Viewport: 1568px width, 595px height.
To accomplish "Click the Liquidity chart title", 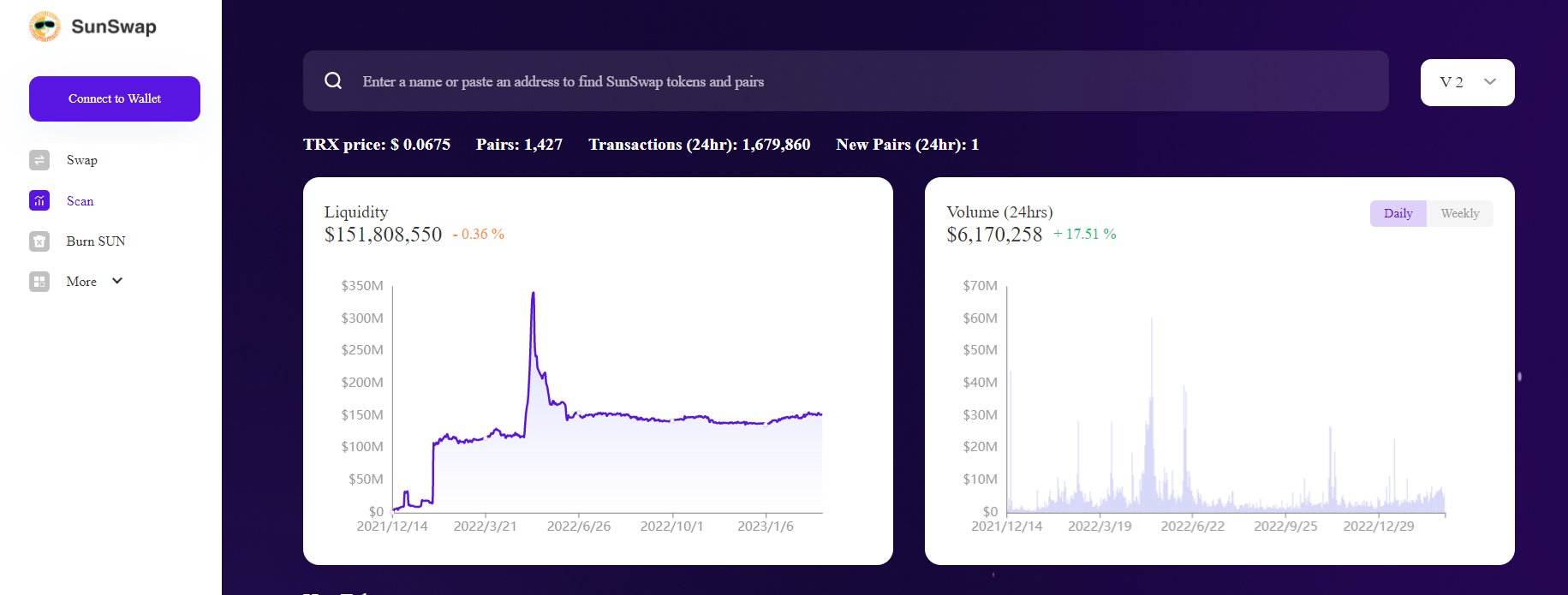I will [x=356, y=211].
